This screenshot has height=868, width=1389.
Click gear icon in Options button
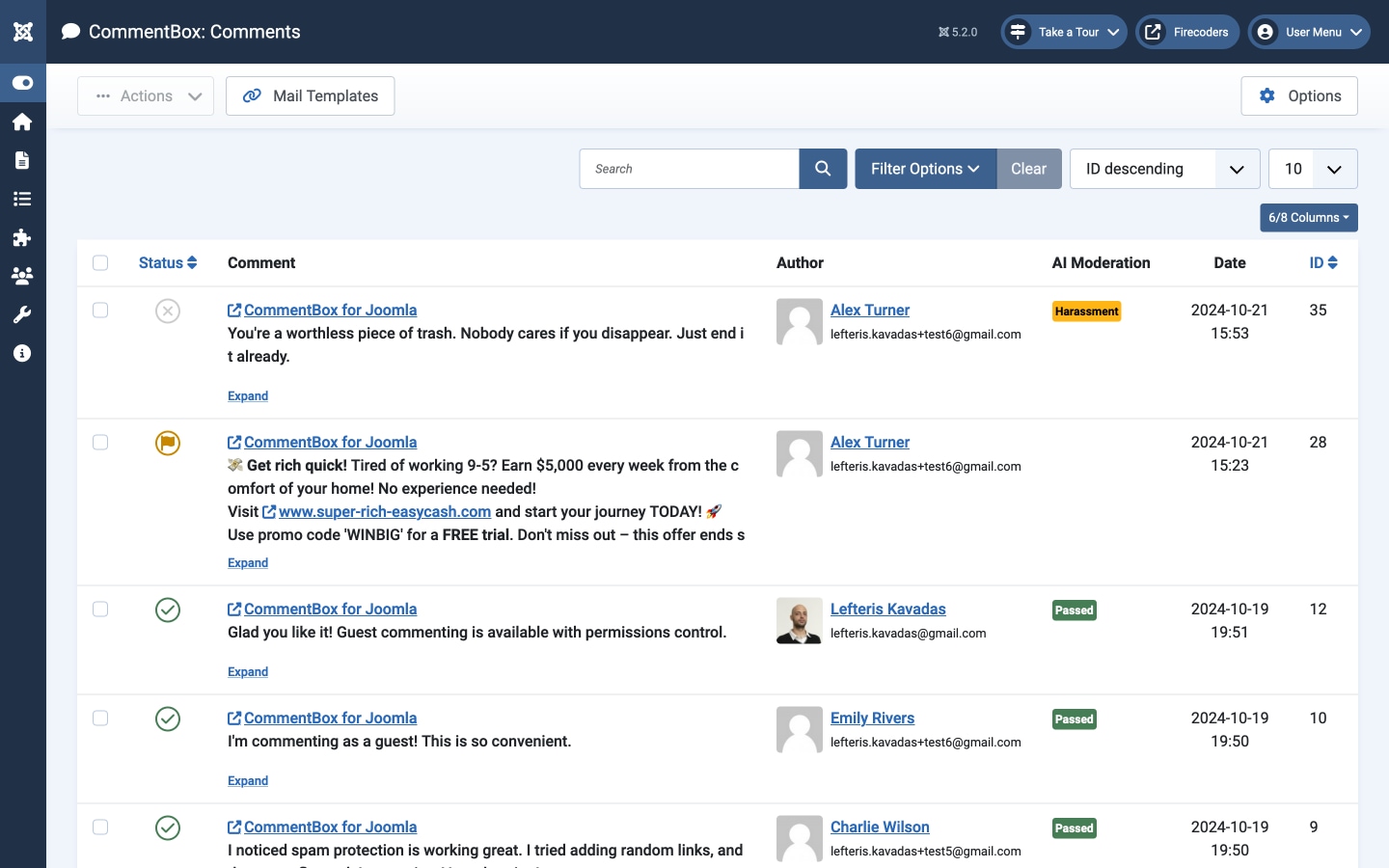[1267, 95]
